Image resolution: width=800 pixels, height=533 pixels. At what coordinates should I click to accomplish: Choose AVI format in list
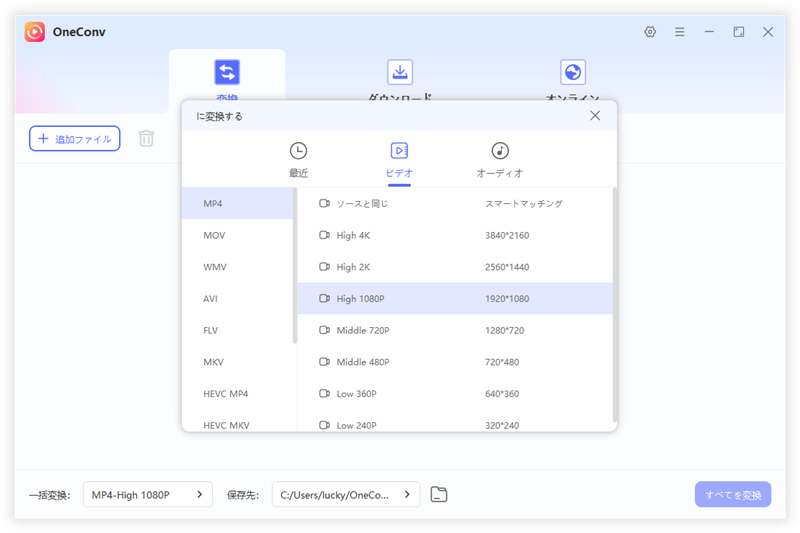pyautogui.click(x=237, y=298)
